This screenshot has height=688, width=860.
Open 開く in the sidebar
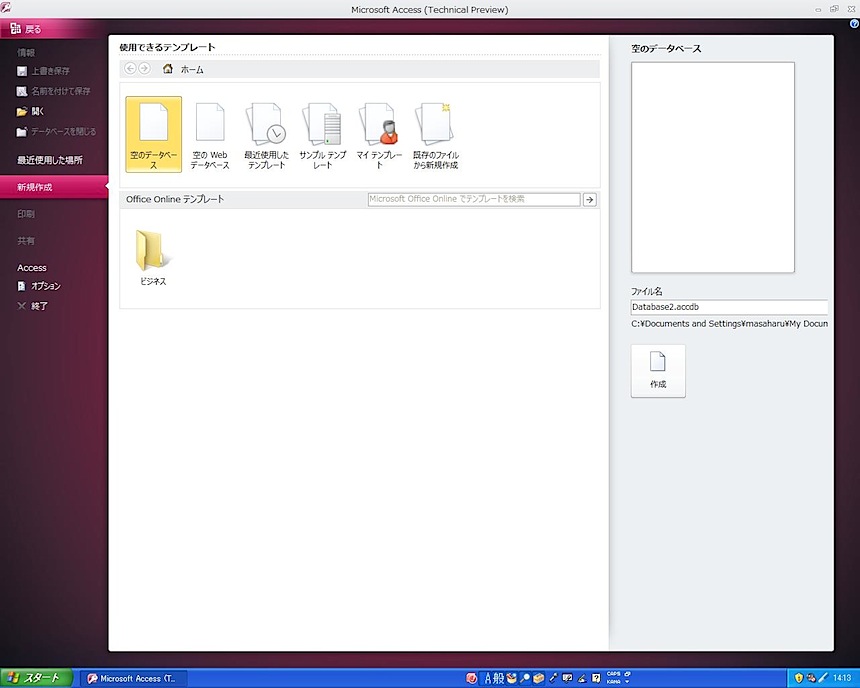click(x=37, y=111)
